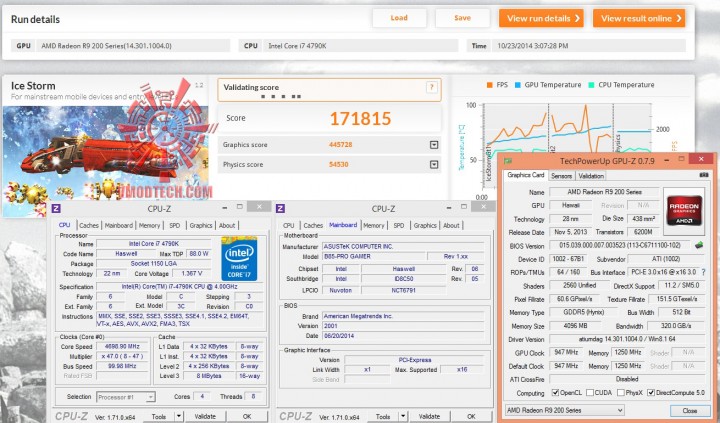
Task: Toggle the PhysX checkbox
Action: pos(620,393)
